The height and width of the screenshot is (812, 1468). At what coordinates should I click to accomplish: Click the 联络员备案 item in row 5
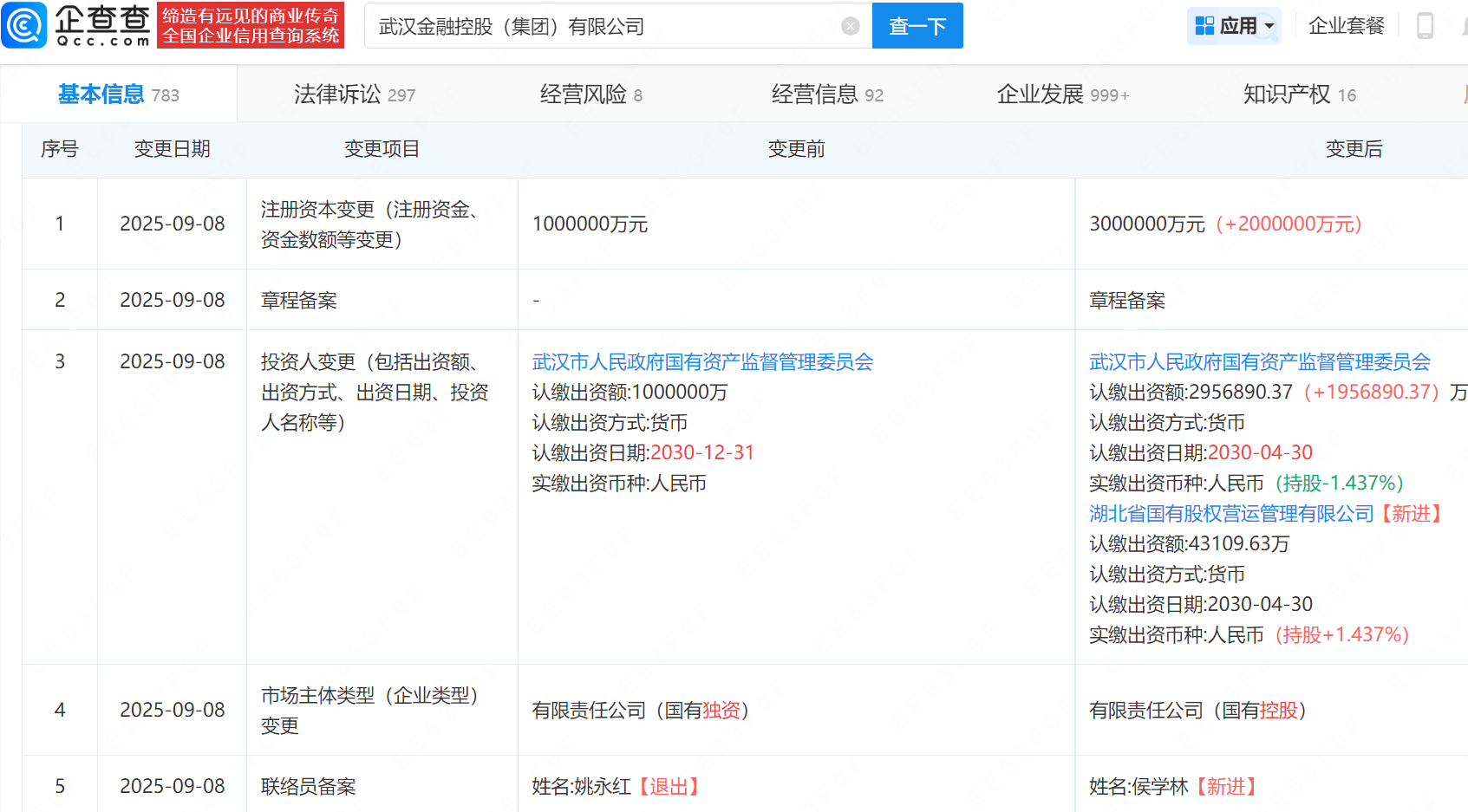click(309, 787)
